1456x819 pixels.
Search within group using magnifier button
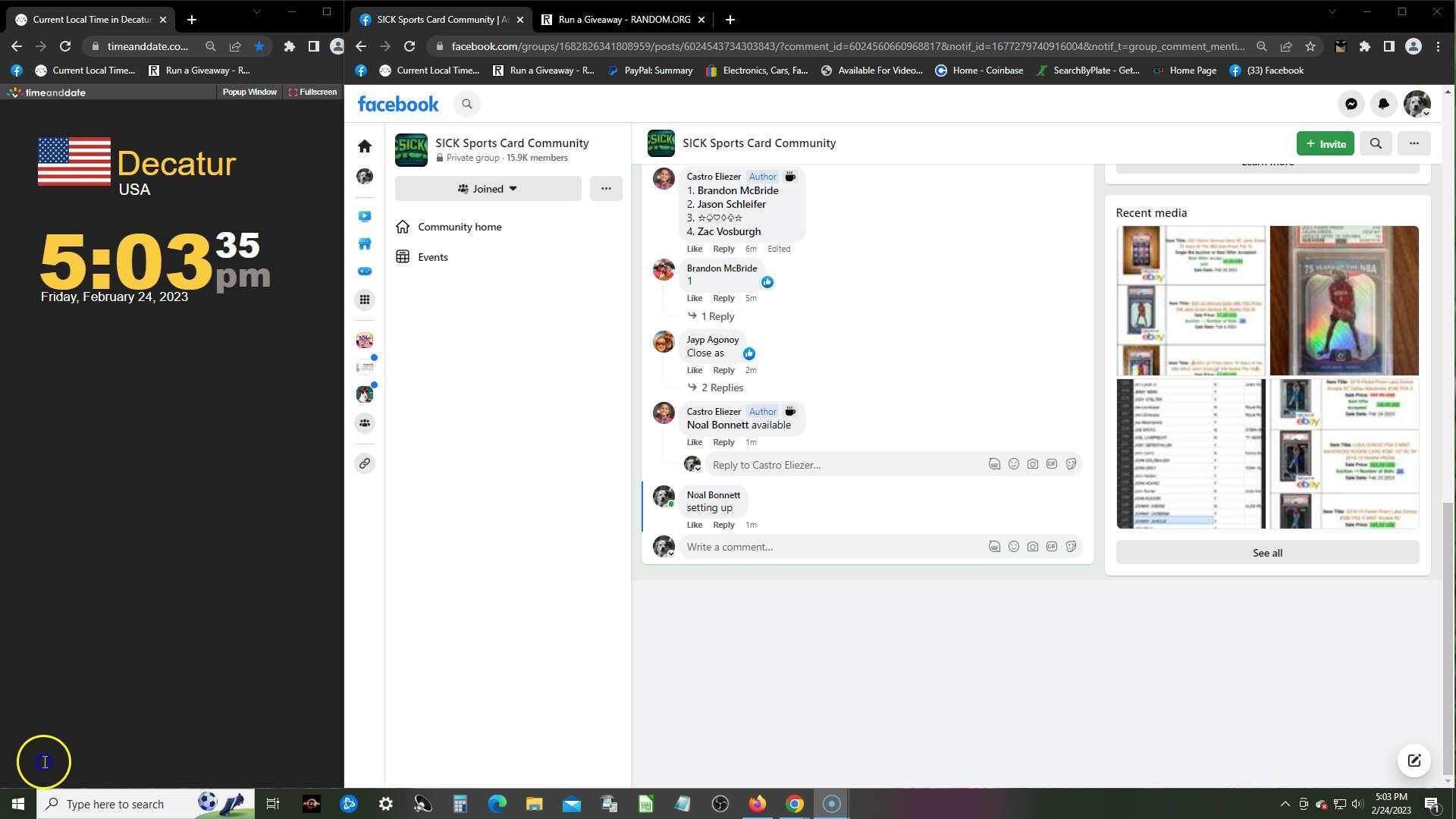click(1376, 143)
